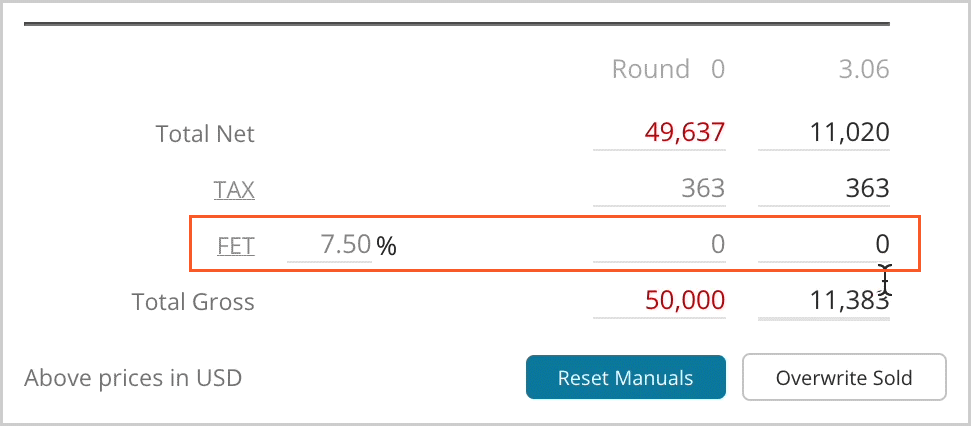Viewport: 971px width, 426px height.
Task: Click the Above prices in USD text
Action: pyautogui.click(x=133, y=378)
